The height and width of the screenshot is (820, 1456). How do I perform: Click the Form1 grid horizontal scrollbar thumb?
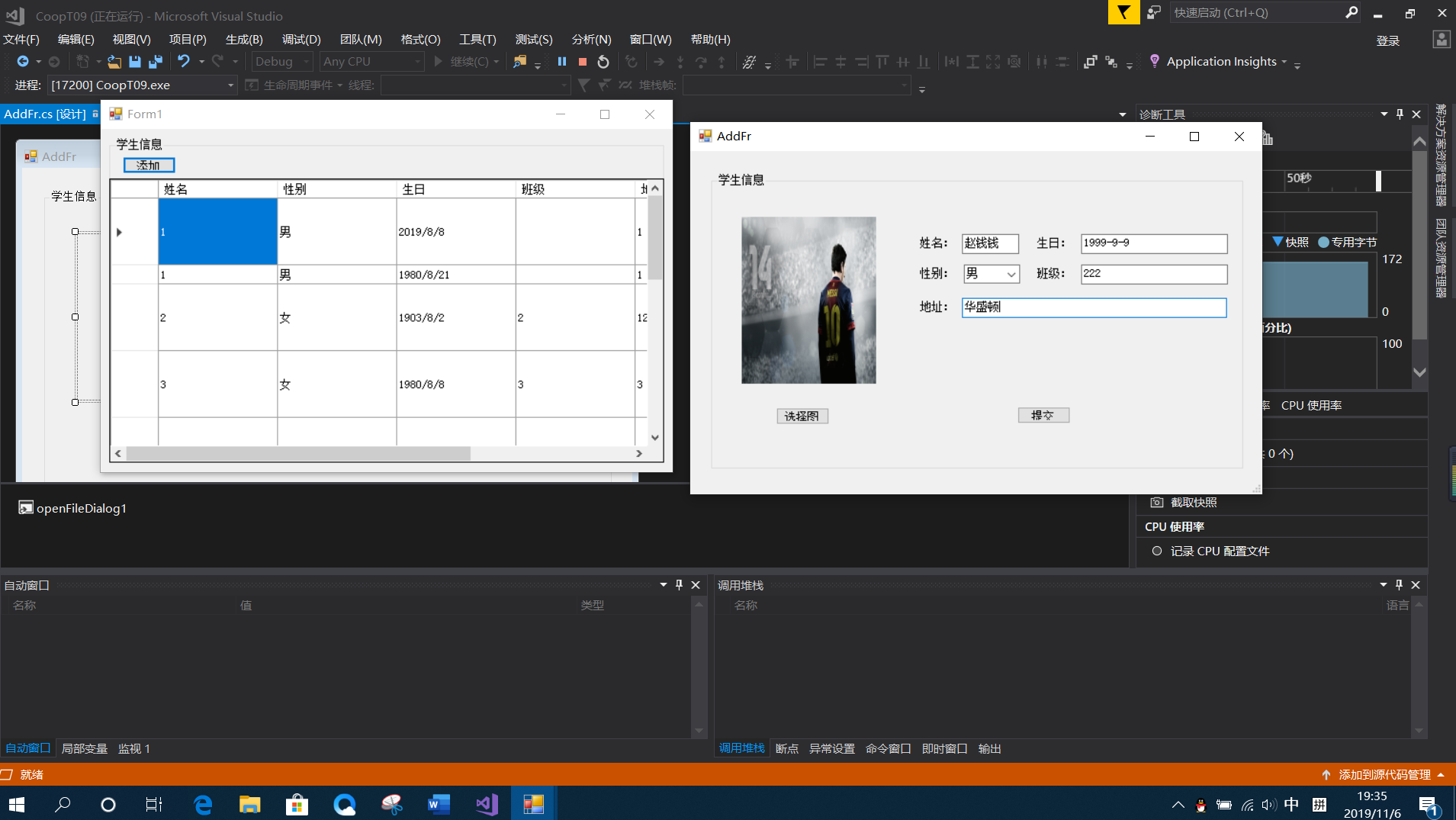click(298, 454)
